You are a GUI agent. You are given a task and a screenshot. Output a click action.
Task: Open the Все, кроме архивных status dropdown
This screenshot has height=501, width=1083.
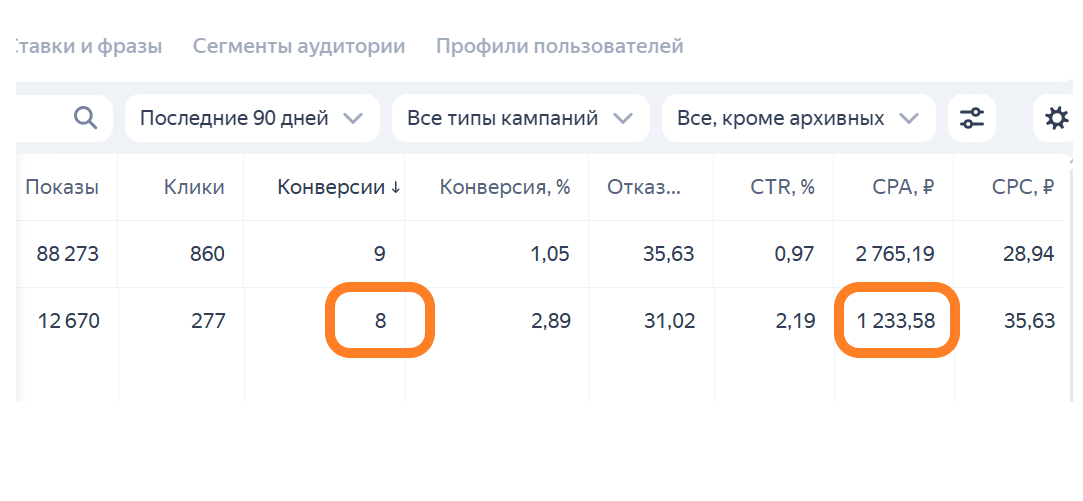[797, 118]
